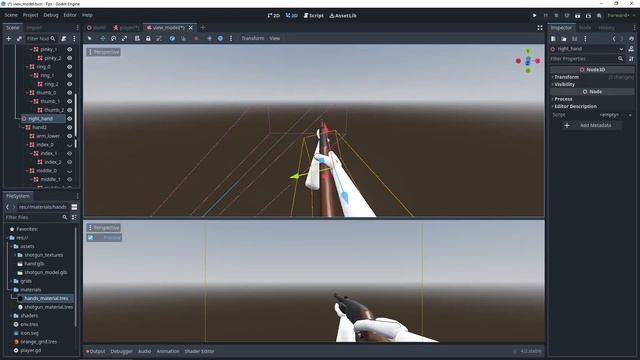Open the right_hand object selector dropdown

click(x=621, y=49)
